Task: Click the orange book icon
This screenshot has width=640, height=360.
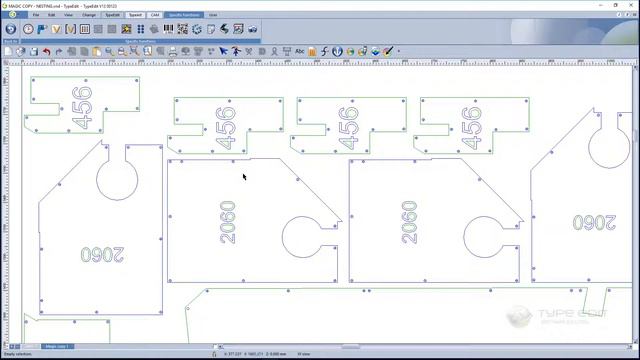Action: (312, 51)
